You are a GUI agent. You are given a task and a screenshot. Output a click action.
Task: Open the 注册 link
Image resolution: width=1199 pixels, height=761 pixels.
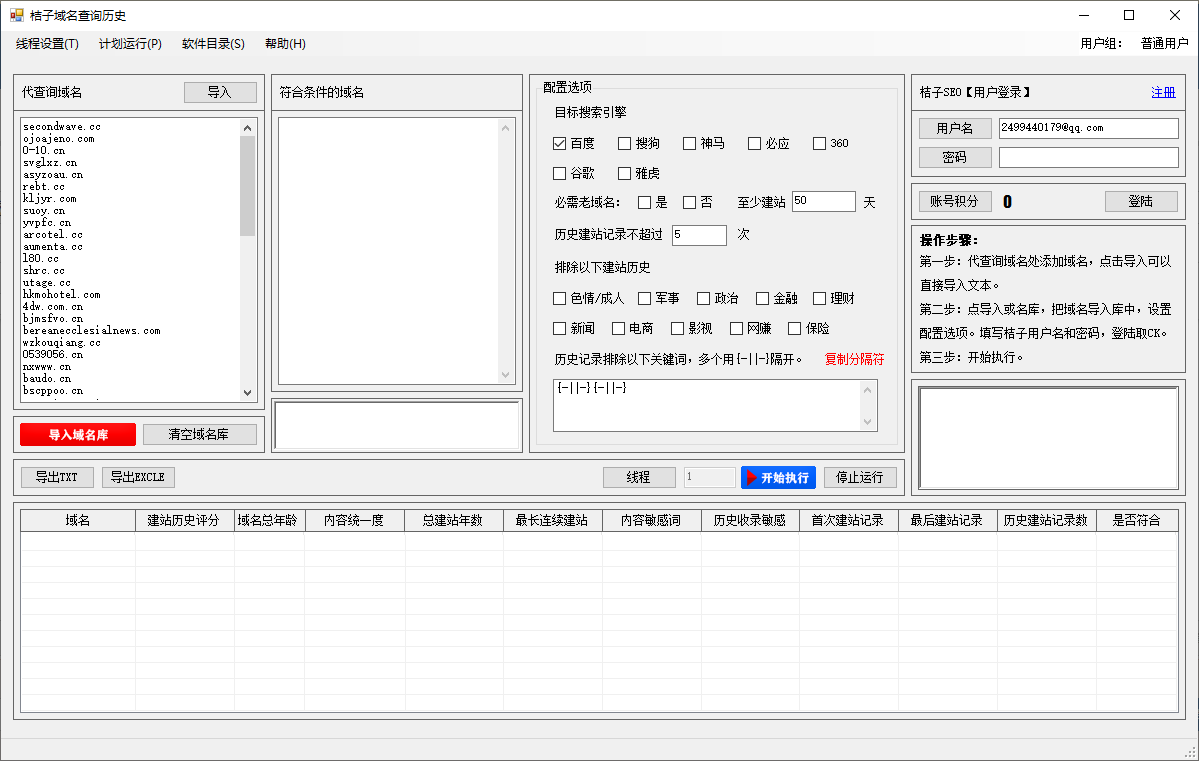[1163, 92]
